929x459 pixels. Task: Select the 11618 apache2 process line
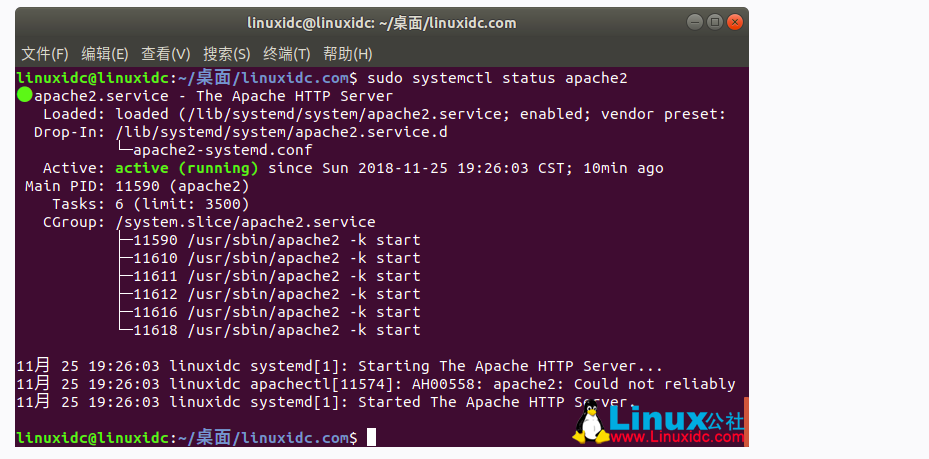coord(270,330)
